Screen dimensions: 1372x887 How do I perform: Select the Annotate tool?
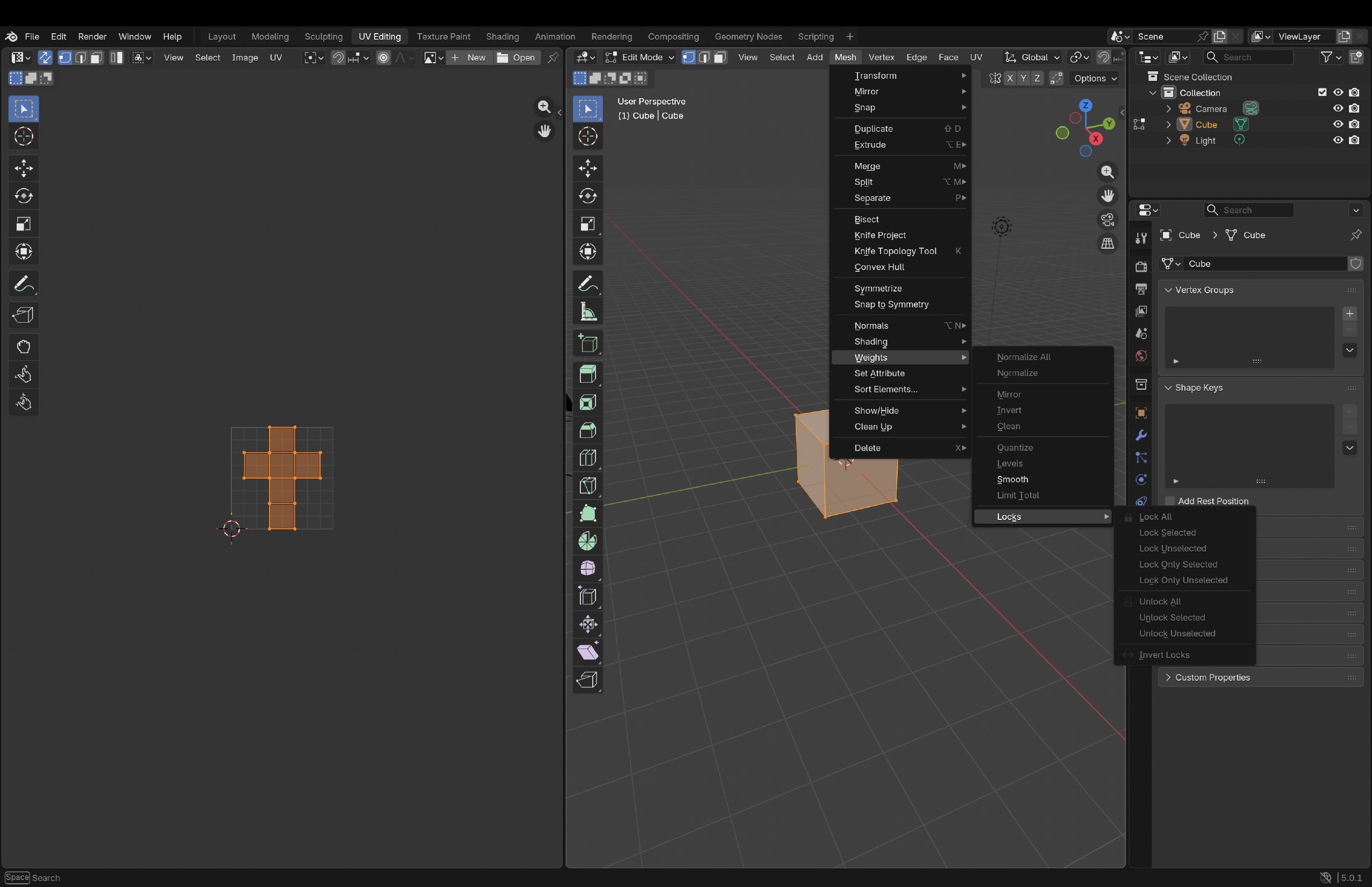587,284
